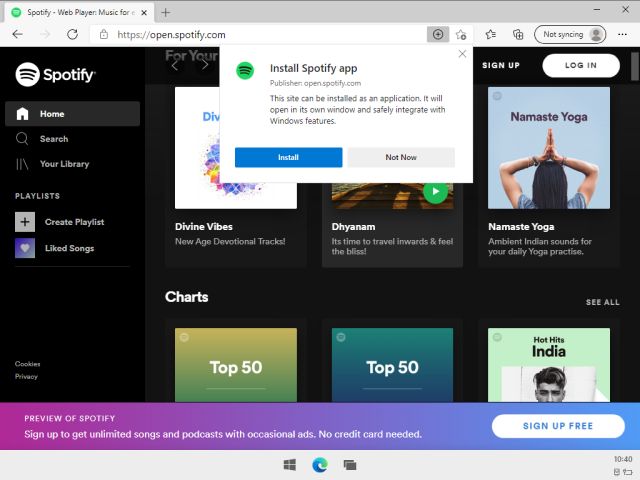The height and width of the screenshot is (480, 640).
Task: Open Search in the Spotify sidebar
Action: coord(54,139)
